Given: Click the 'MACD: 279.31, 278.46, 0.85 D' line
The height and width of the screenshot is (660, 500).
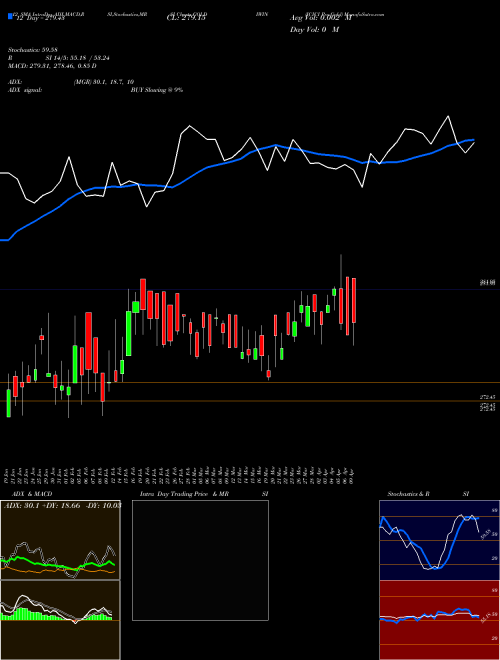Looking at the screenshot, I should click(x=52, y=66).
